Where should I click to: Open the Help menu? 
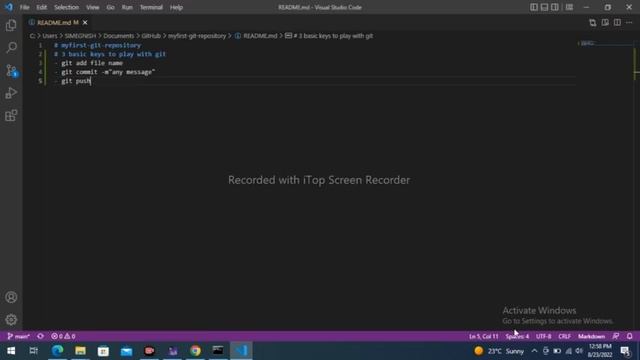click(x=176, y=7)
